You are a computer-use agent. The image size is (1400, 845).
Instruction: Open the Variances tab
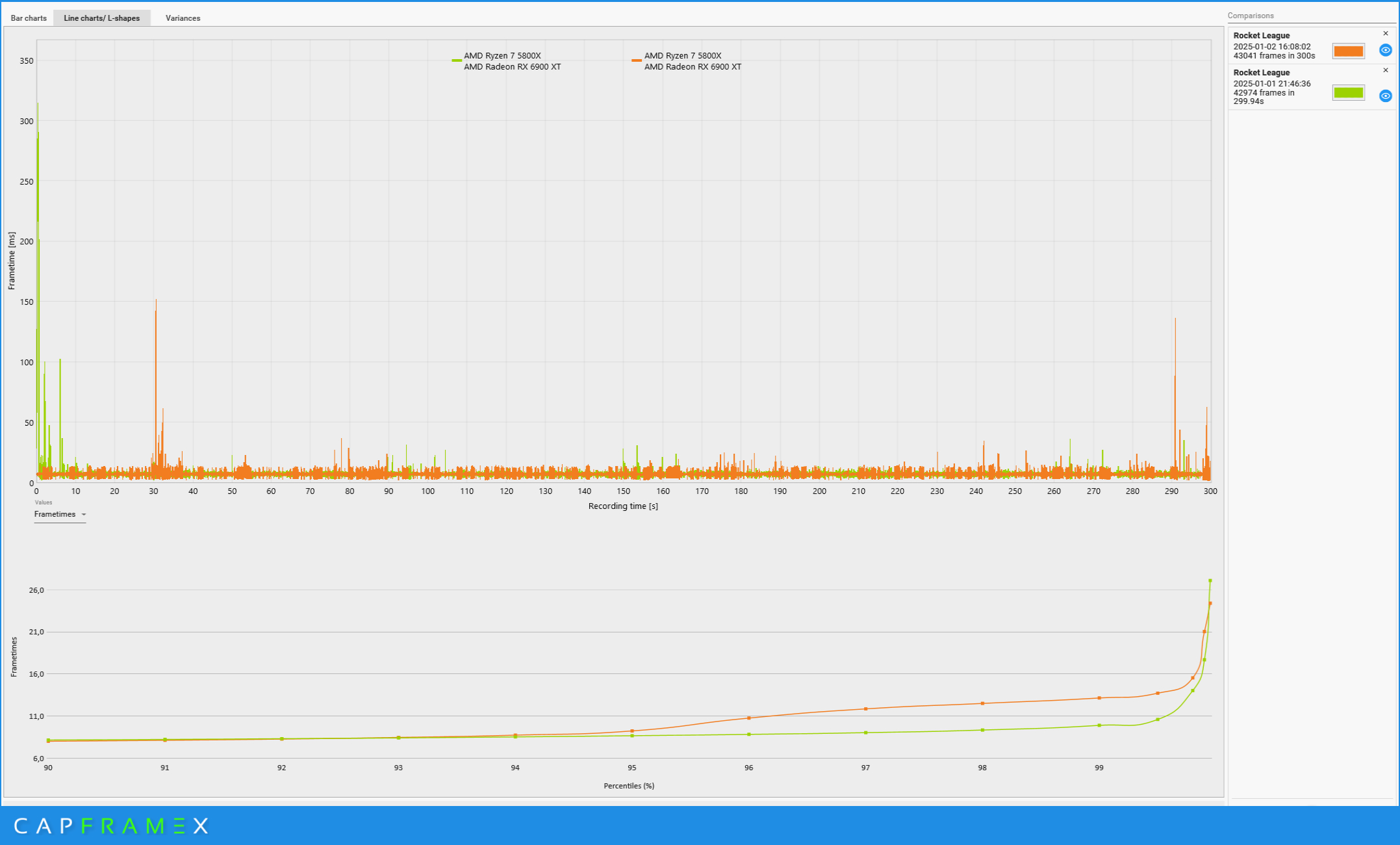tap(183, 18)
